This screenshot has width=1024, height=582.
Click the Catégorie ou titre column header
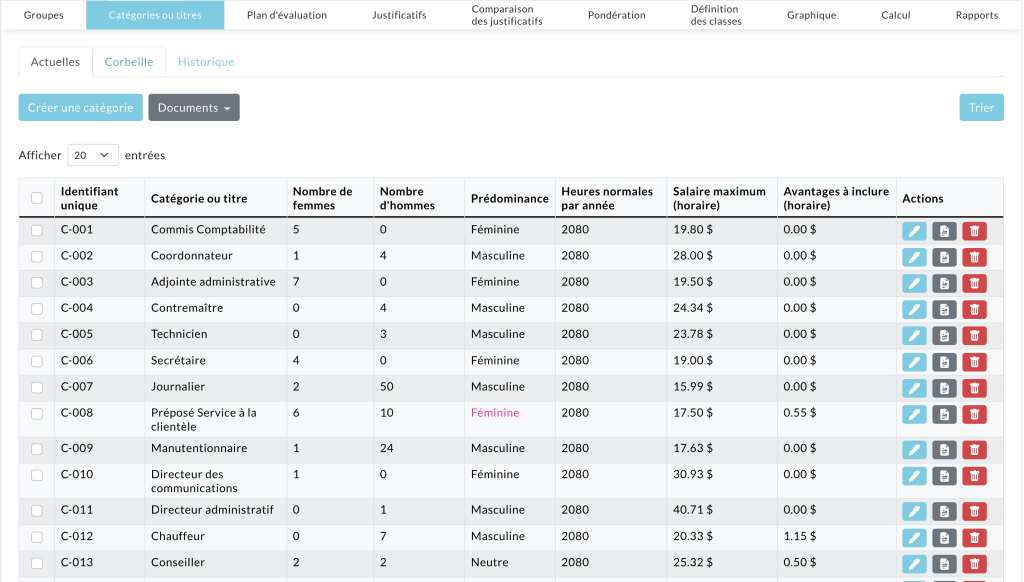pos(199,199)
